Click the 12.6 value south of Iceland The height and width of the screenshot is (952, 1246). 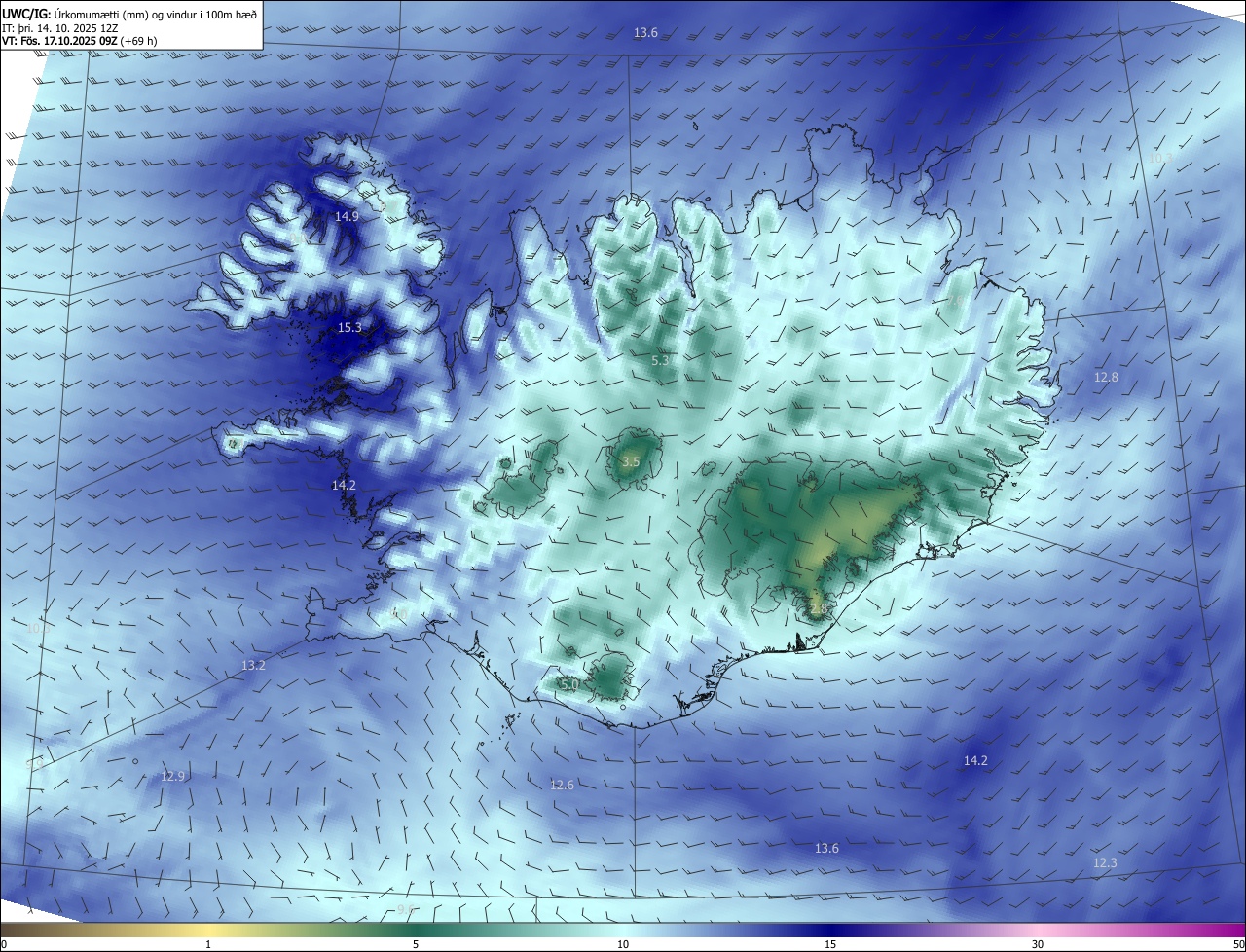tap(562, 785)
